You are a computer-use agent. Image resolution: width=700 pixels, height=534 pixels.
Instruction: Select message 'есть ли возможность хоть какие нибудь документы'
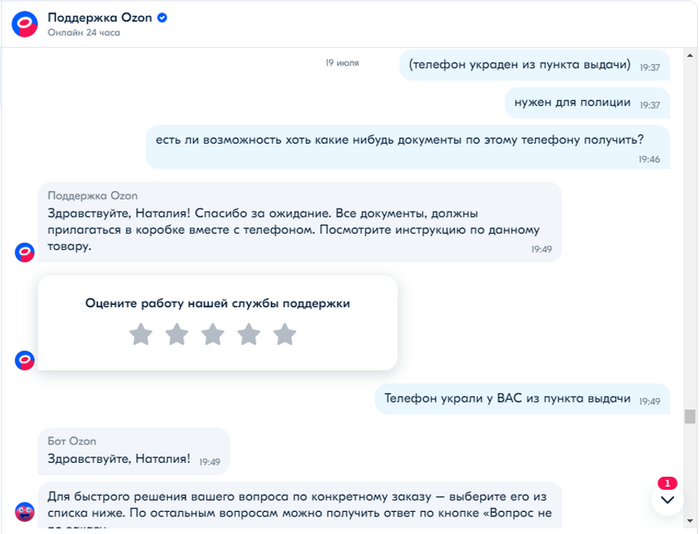point(408,147)
